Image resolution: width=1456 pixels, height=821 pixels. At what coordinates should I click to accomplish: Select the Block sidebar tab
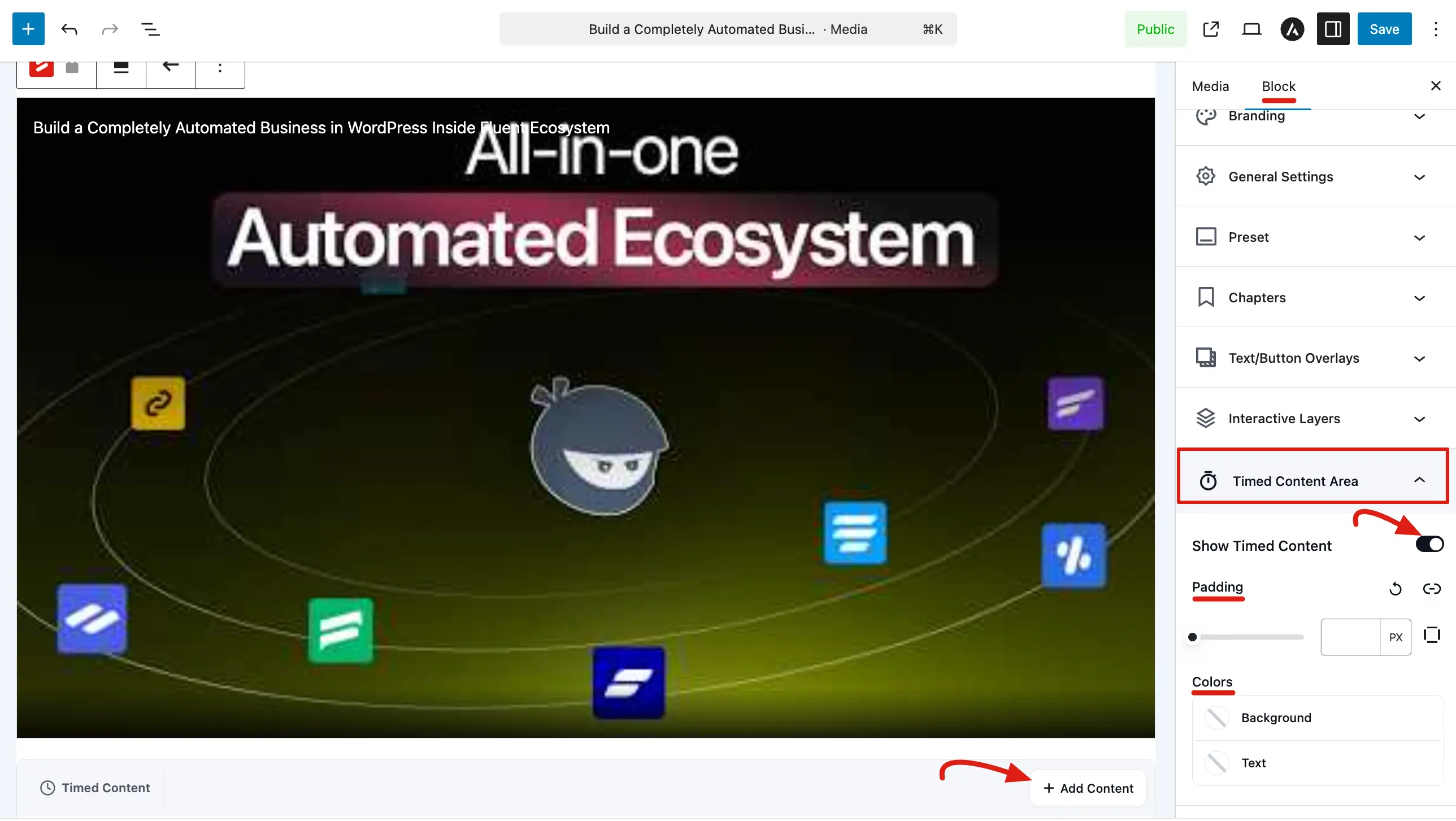click(1279, 86)
